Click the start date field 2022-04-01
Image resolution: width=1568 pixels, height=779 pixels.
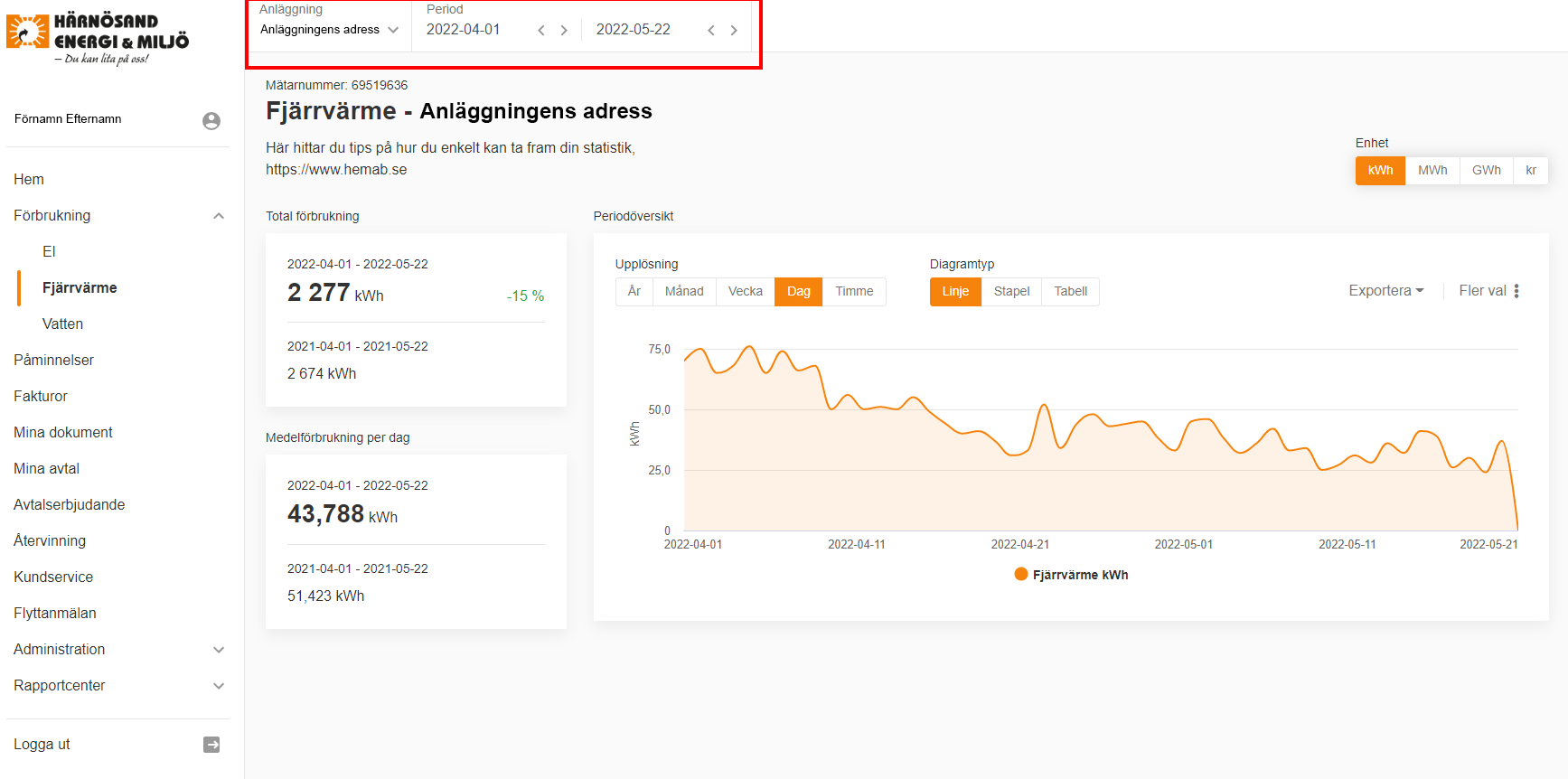(464, 30)
